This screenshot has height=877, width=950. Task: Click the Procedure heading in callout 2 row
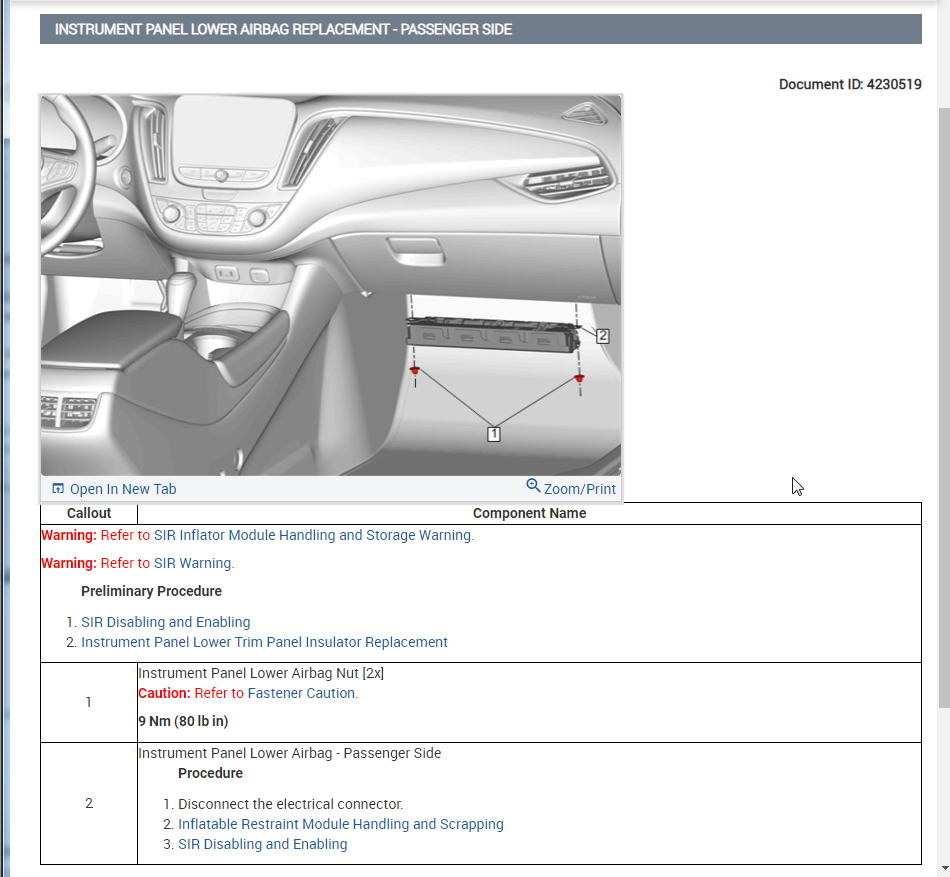tap(210, 773)
